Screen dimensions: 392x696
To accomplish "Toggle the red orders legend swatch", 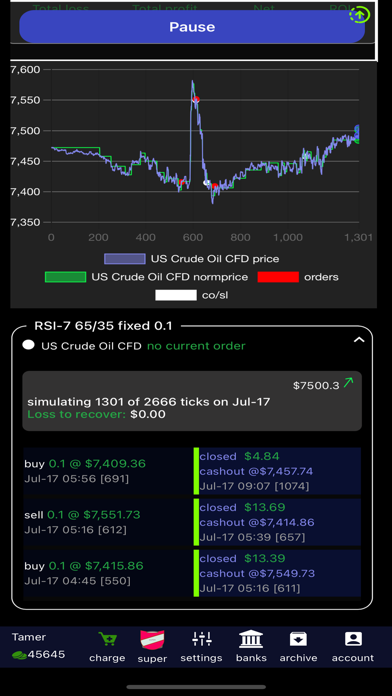I will click(278, 277).
